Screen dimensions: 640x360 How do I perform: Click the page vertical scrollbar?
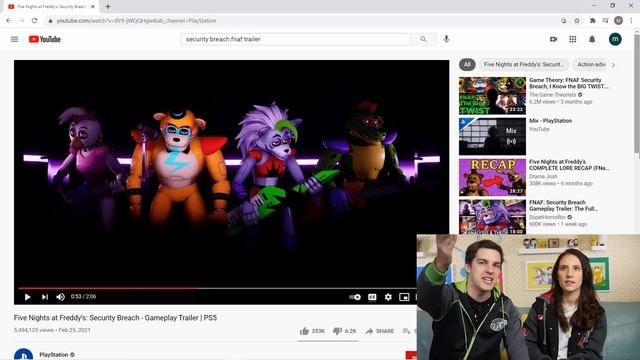click(x=637, y=94)
